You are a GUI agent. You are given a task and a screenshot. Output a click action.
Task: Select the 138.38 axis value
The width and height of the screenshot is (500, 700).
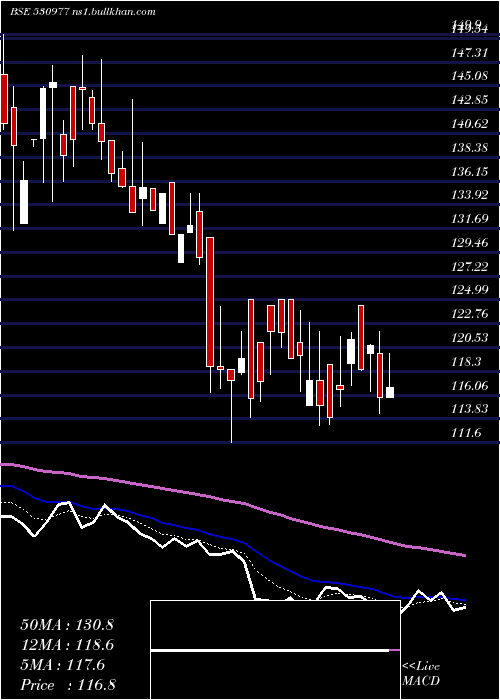pos(469,148)
